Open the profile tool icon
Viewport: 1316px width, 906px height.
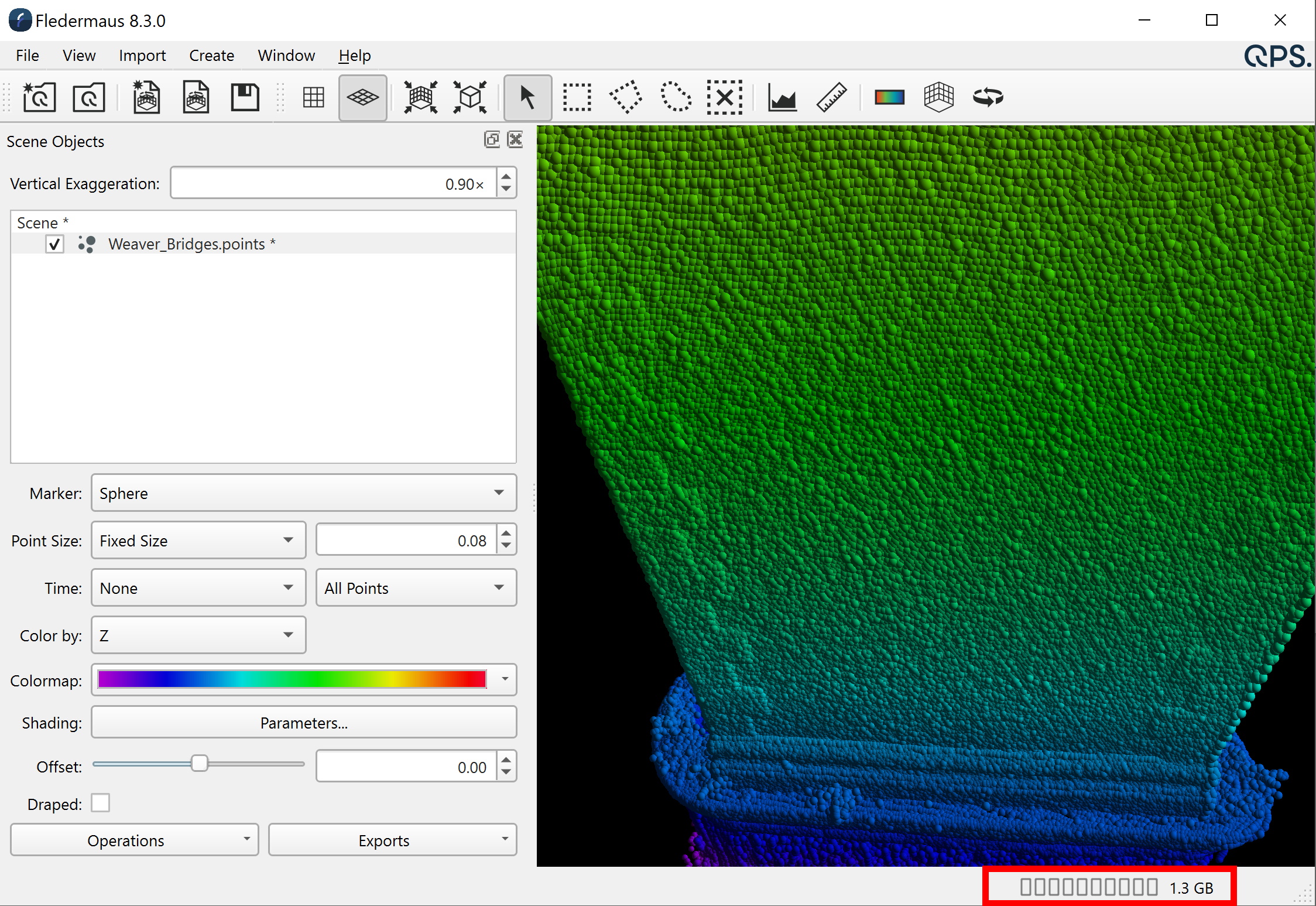tap(782, 97)
